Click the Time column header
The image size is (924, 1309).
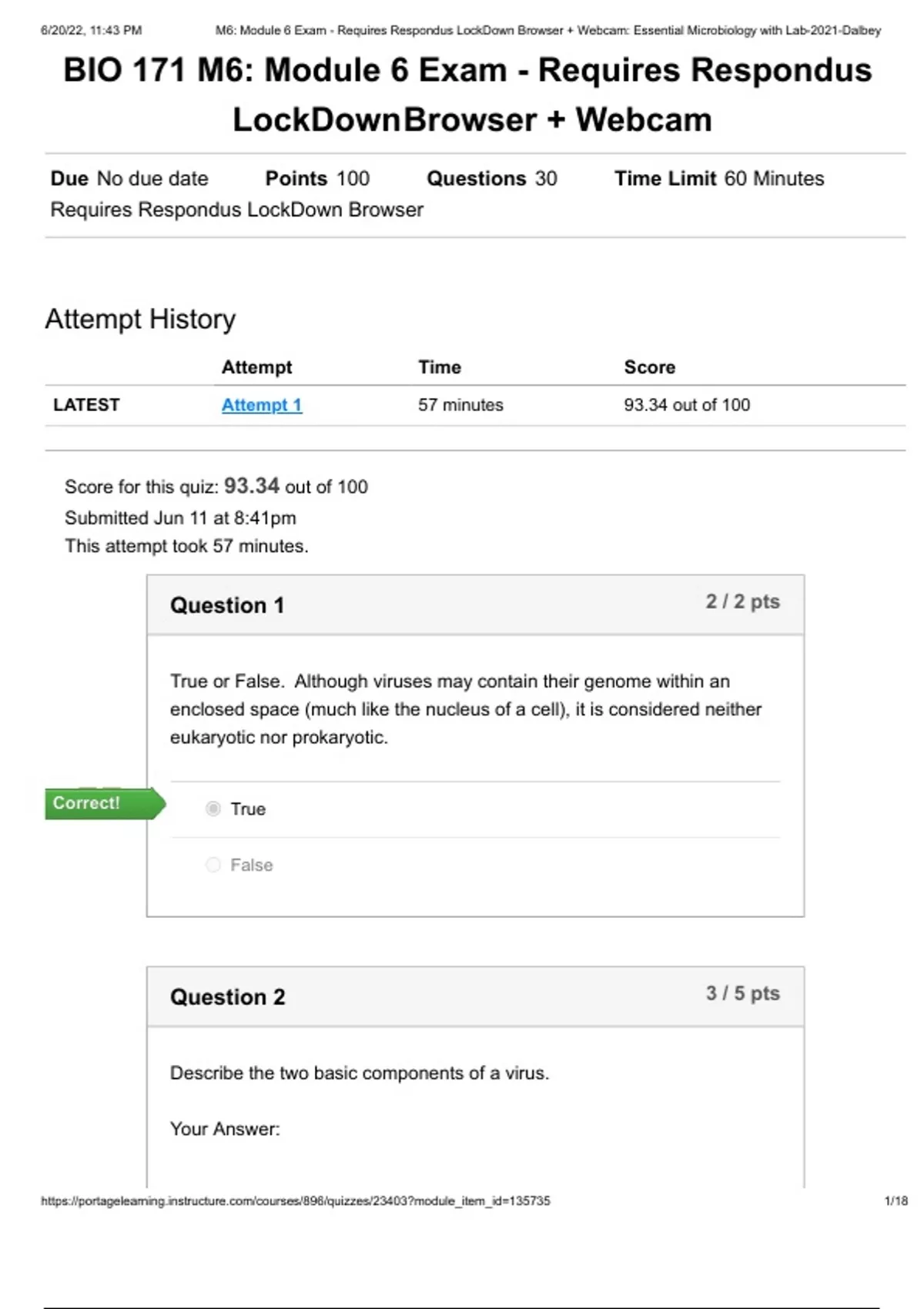[x=440, y=367]
